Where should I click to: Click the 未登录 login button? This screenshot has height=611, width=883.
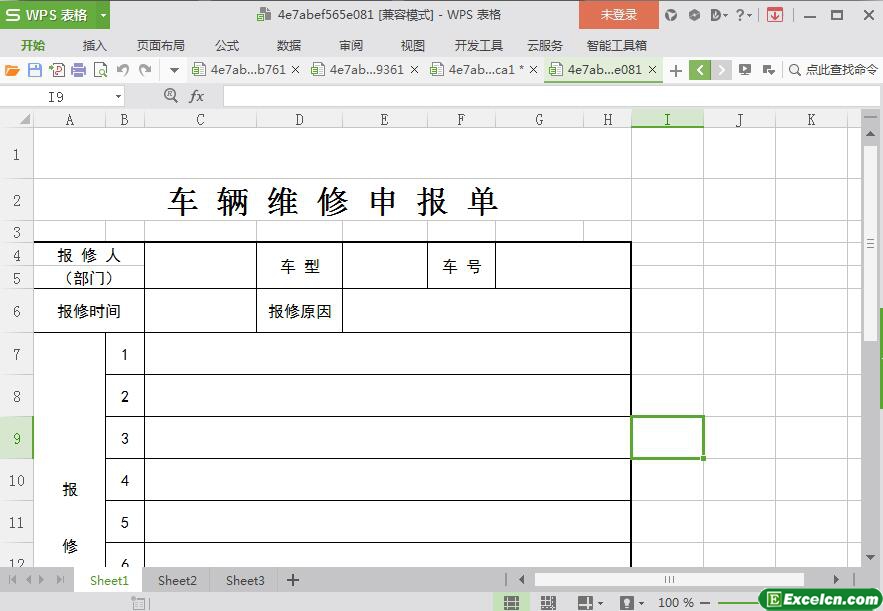point(618,15)
